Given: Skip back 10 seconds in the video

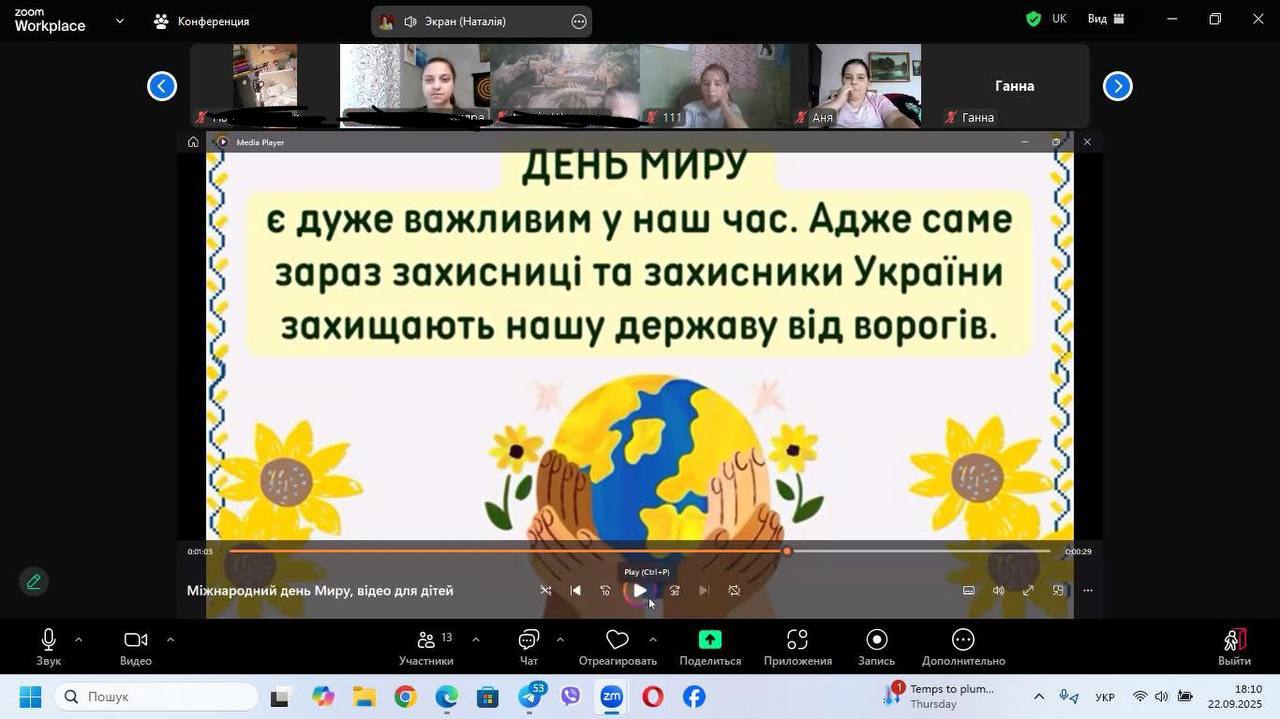Looking at the screenshot, I should pyautogui.click(x=605, y=591).
